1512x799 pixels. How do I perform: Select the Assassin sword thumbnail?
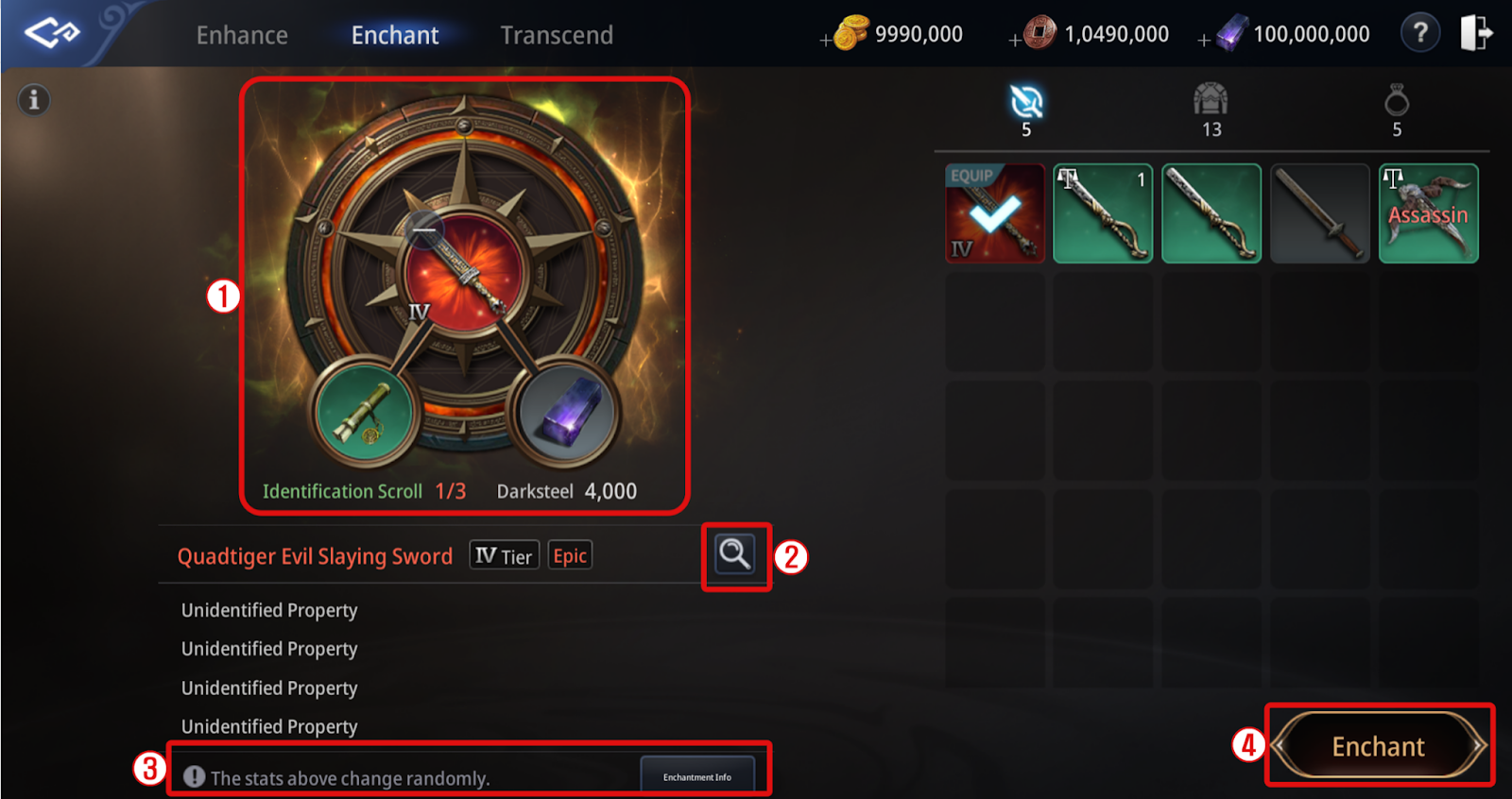[1429, 213]
